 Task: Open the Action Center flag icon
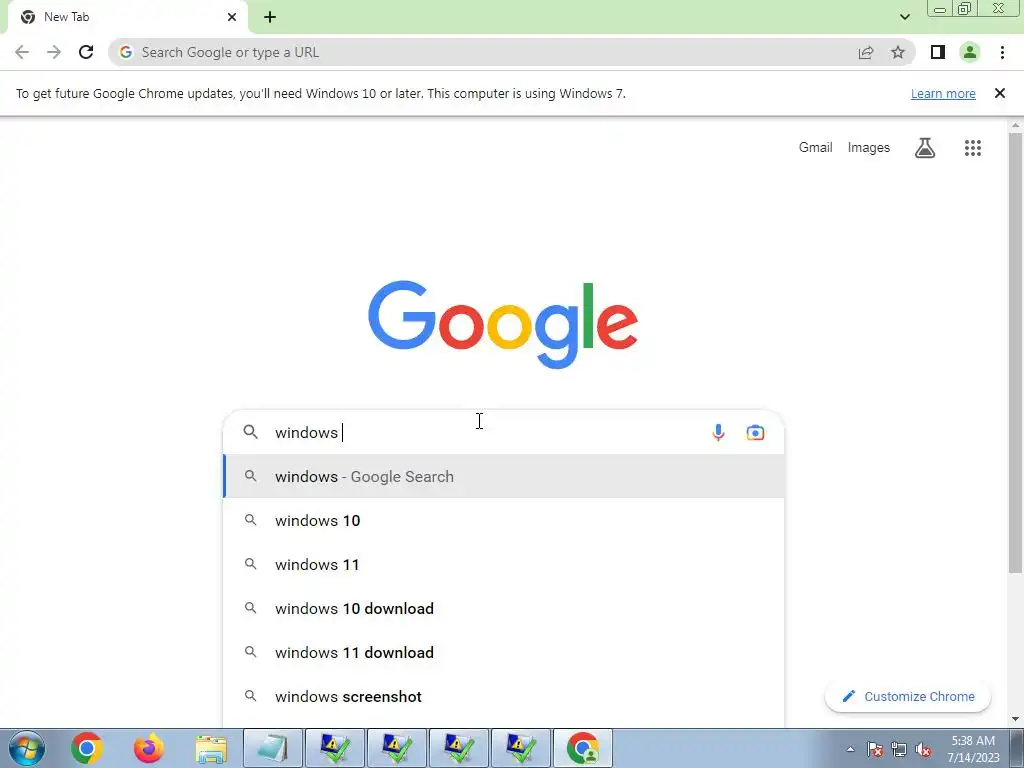pos(875,749)
